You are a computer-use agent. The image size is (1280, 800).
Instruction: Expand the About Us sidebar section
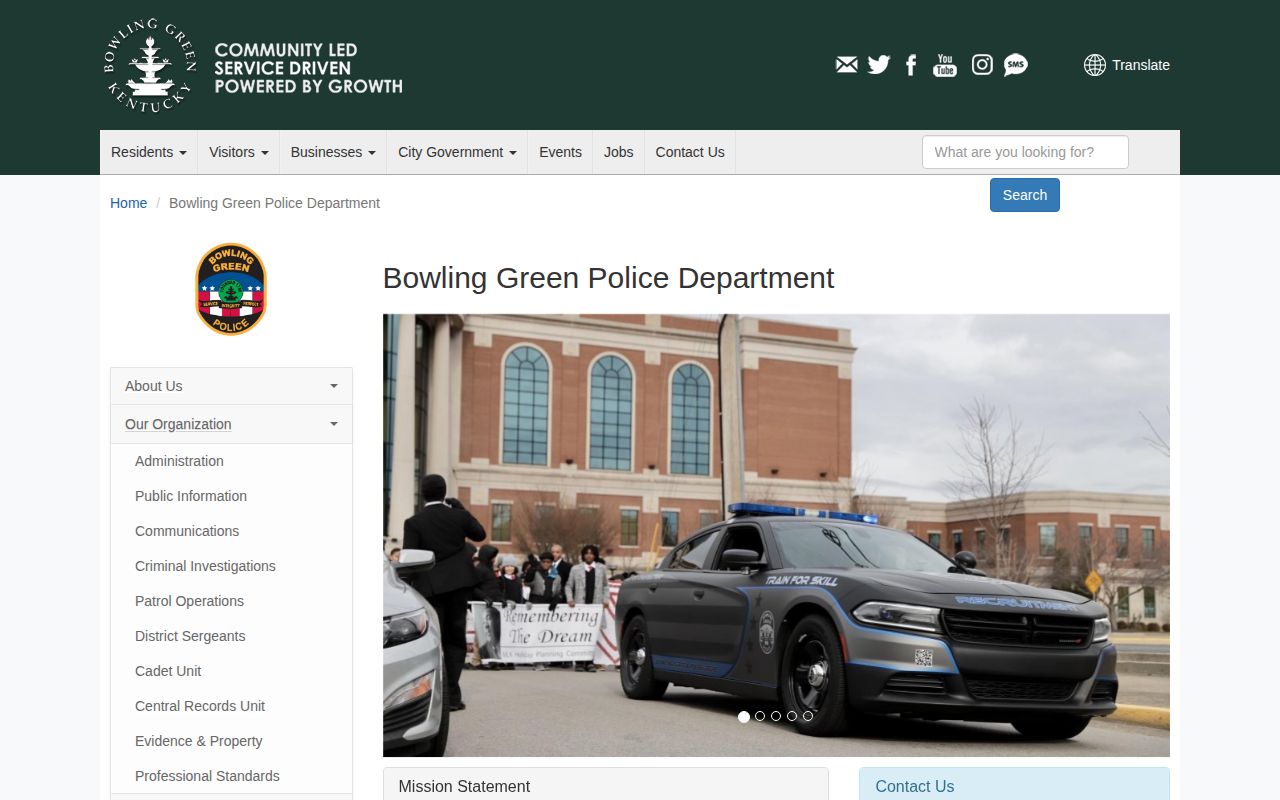point(231,386)
